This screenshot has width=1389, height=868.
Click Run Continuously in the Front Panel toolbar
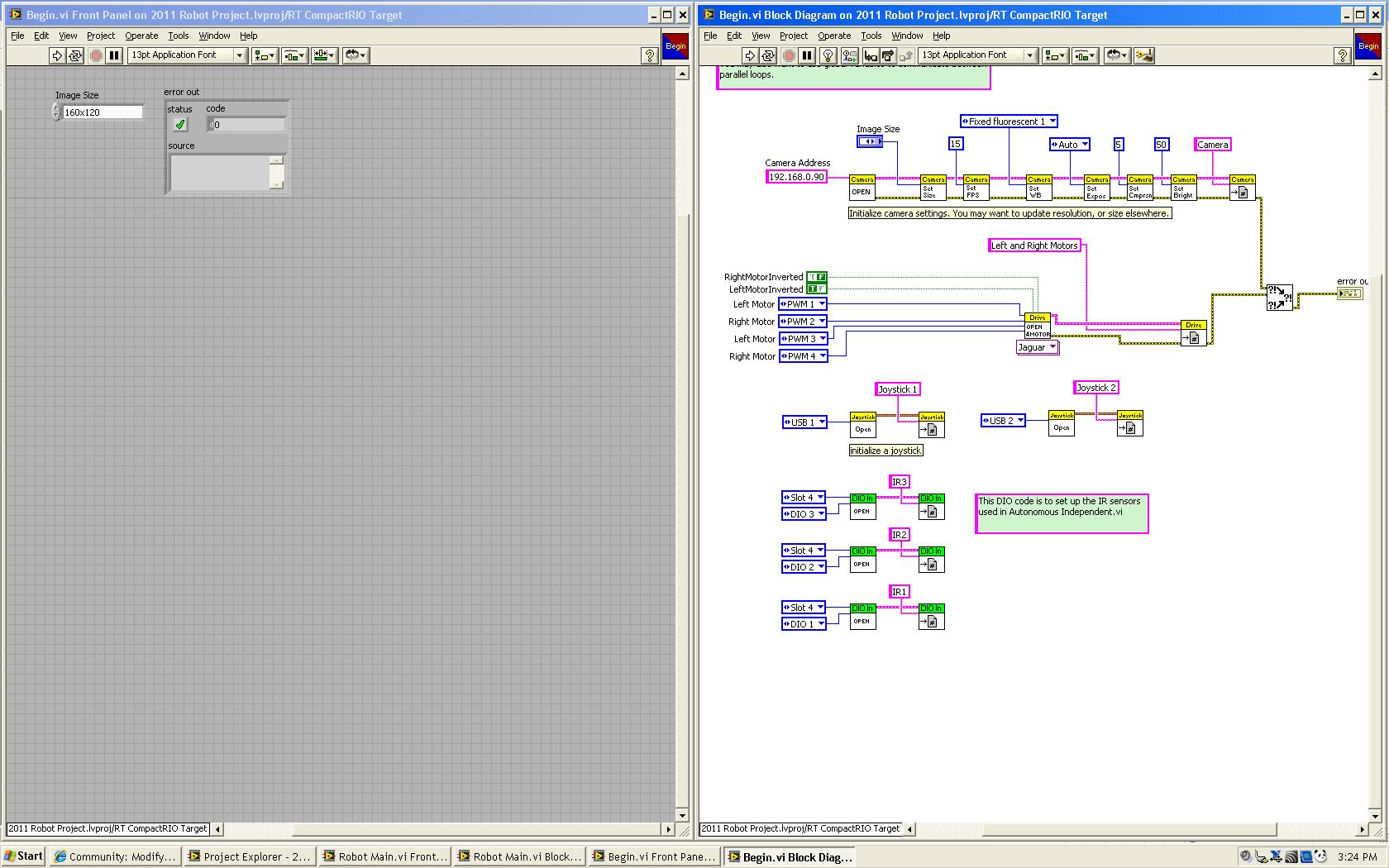[75, 55]
